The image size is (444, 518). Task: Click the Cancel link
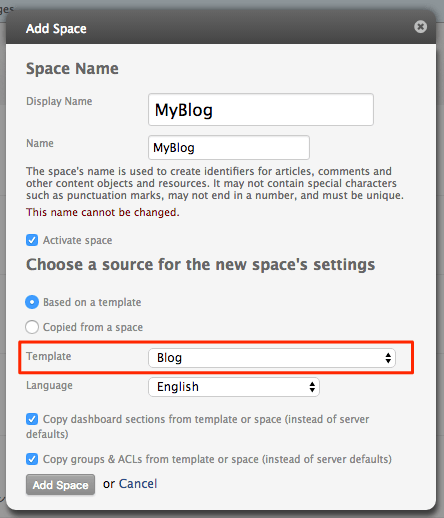pyautogui.click(x=138, y=484)
